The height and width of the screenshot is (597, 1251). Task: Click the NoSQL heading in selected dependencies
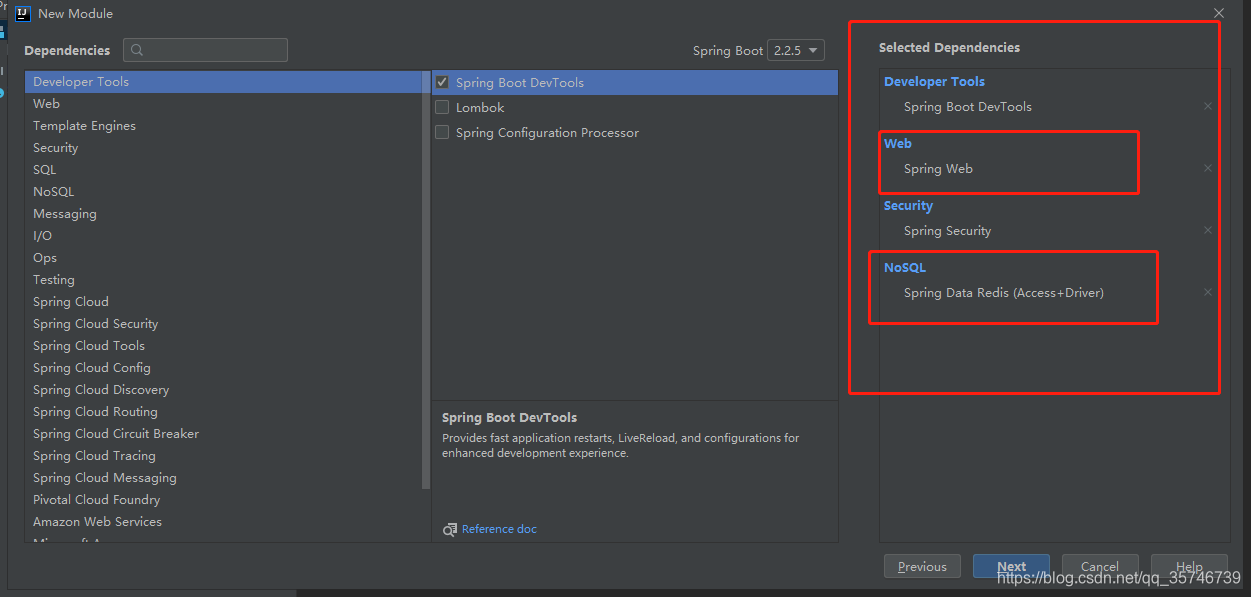pos(905,267)
